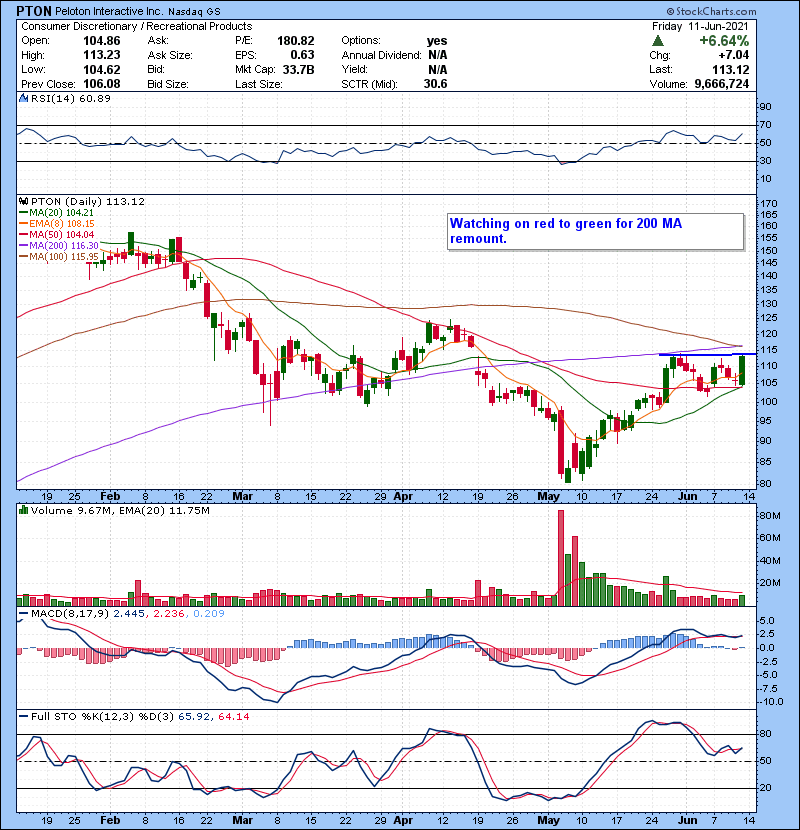
Task: Click the Options value yes
Action: (437, 41)
